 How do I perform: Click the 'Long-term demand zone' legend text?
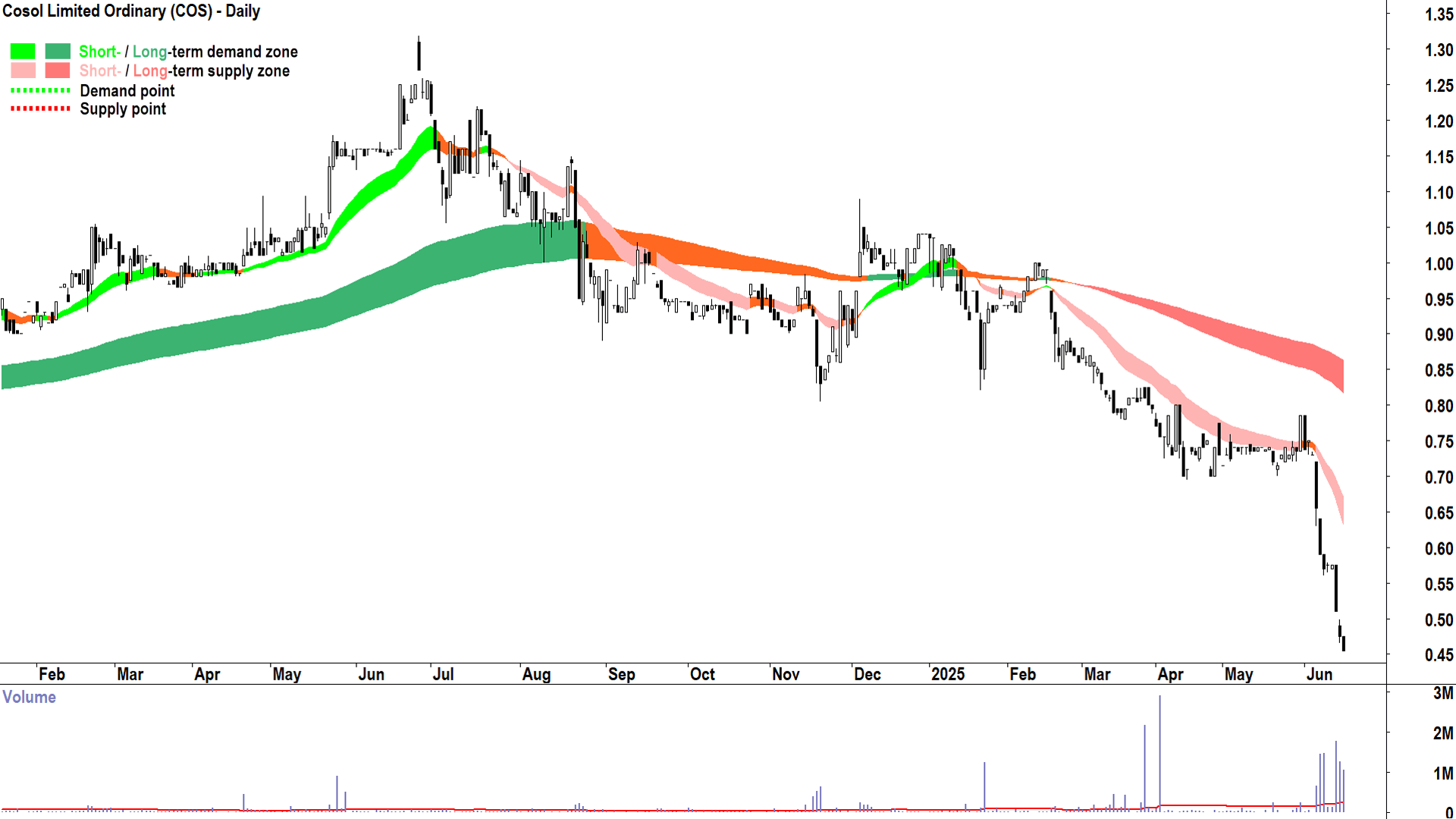click(x=215, y=52)
